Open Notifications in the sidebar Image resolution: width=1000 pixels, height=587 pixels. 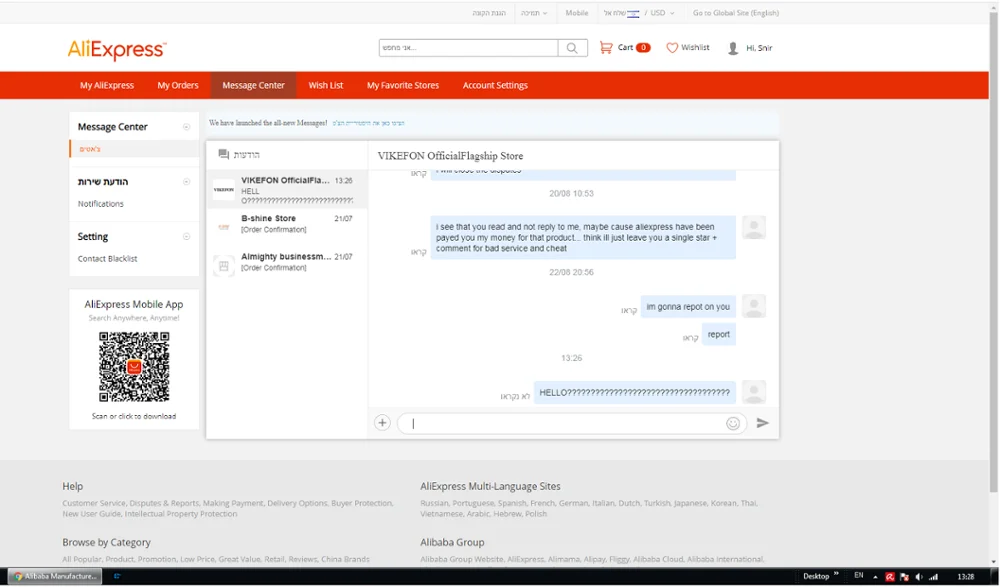101,204
